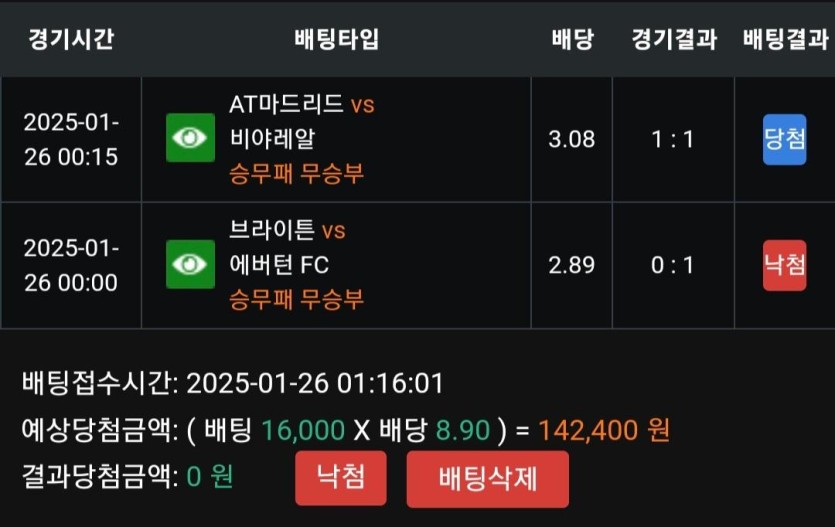Click the 배당 column header

[x=572, y=40]
